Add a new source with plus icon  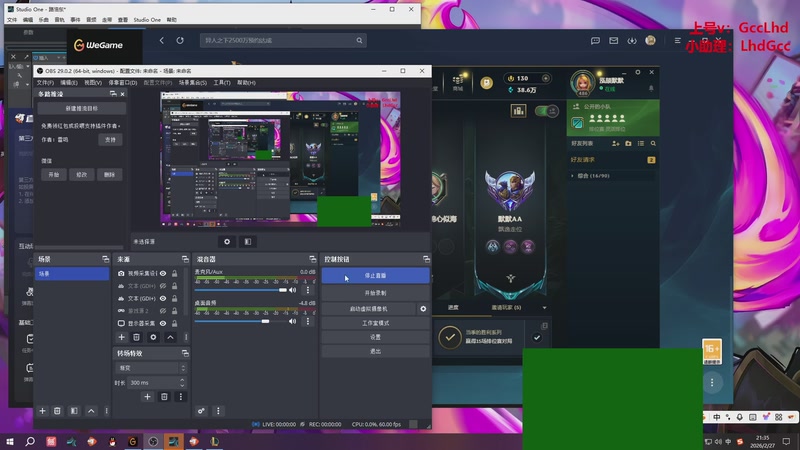(x=121, y=337)
